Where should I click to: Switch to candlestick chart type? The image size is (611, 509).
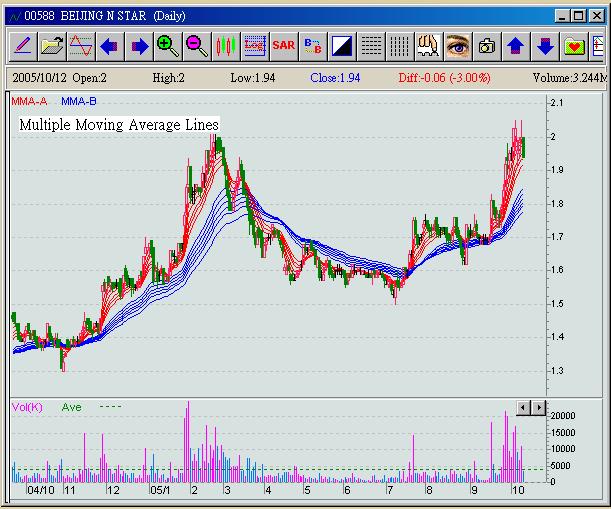coord(225,46)
